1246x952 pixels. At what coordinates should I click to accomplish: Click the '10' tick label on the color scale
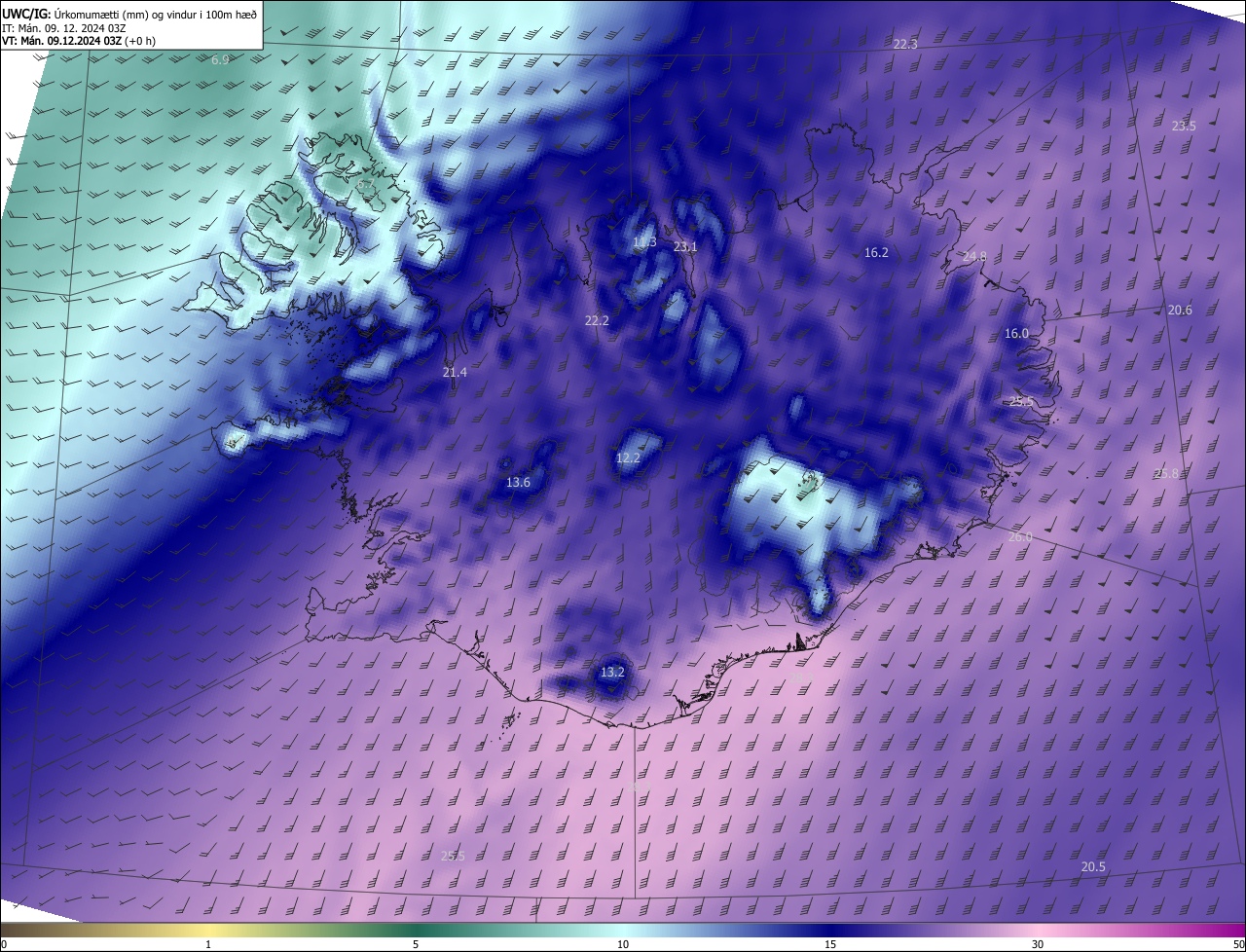tap(623, 944)
